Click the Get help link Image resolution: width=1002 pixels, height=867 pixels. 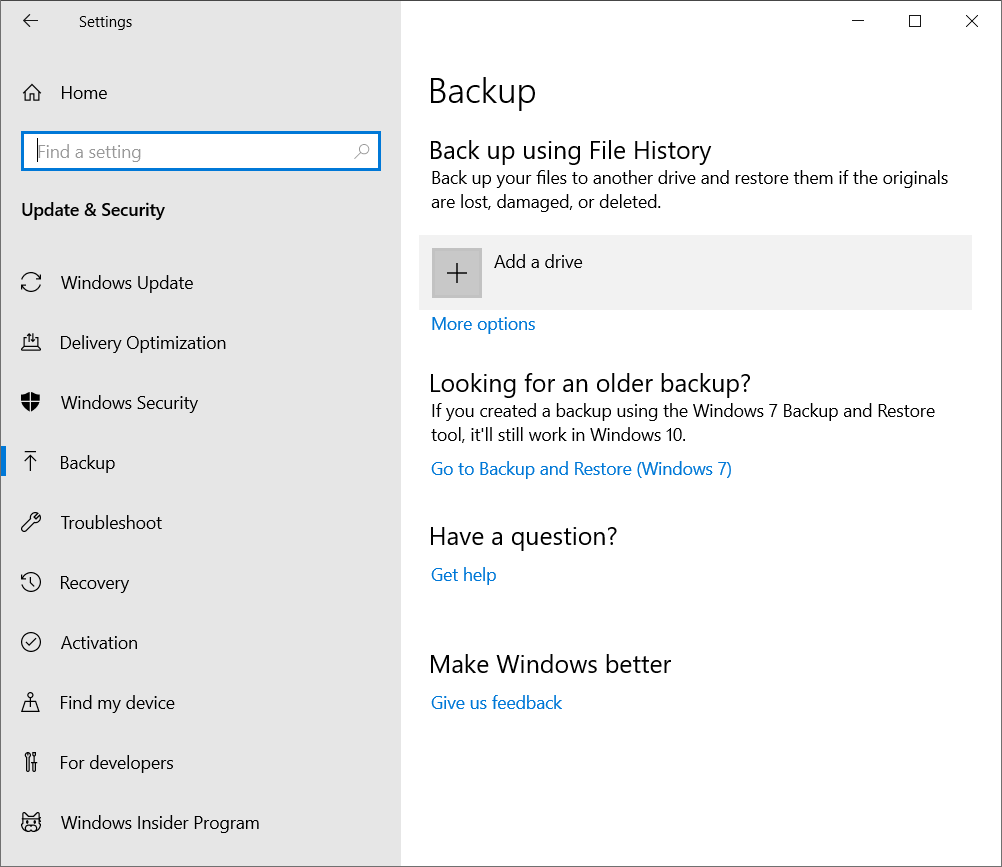[x=463, y=575]
